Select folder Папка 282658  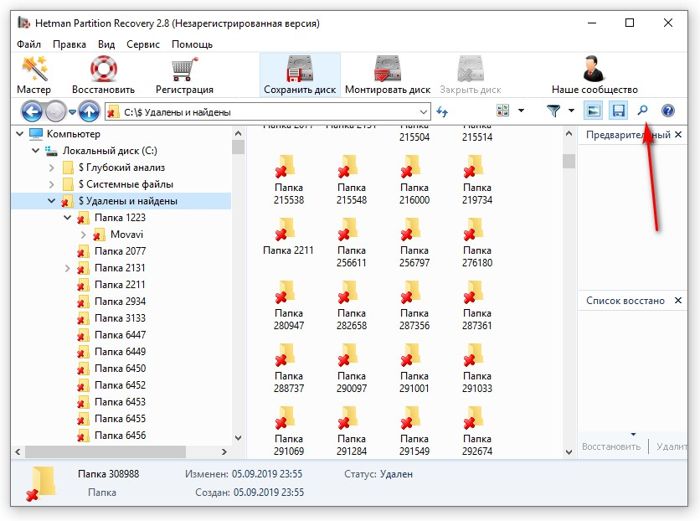[351, 306]
